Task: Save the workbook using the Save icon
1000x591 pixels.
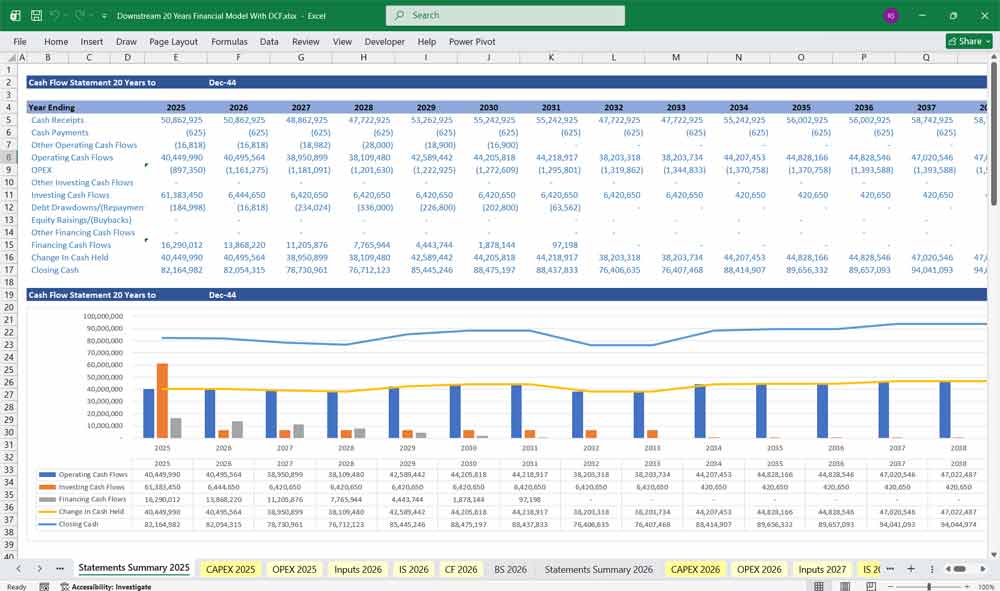Action: click(35, 15)
